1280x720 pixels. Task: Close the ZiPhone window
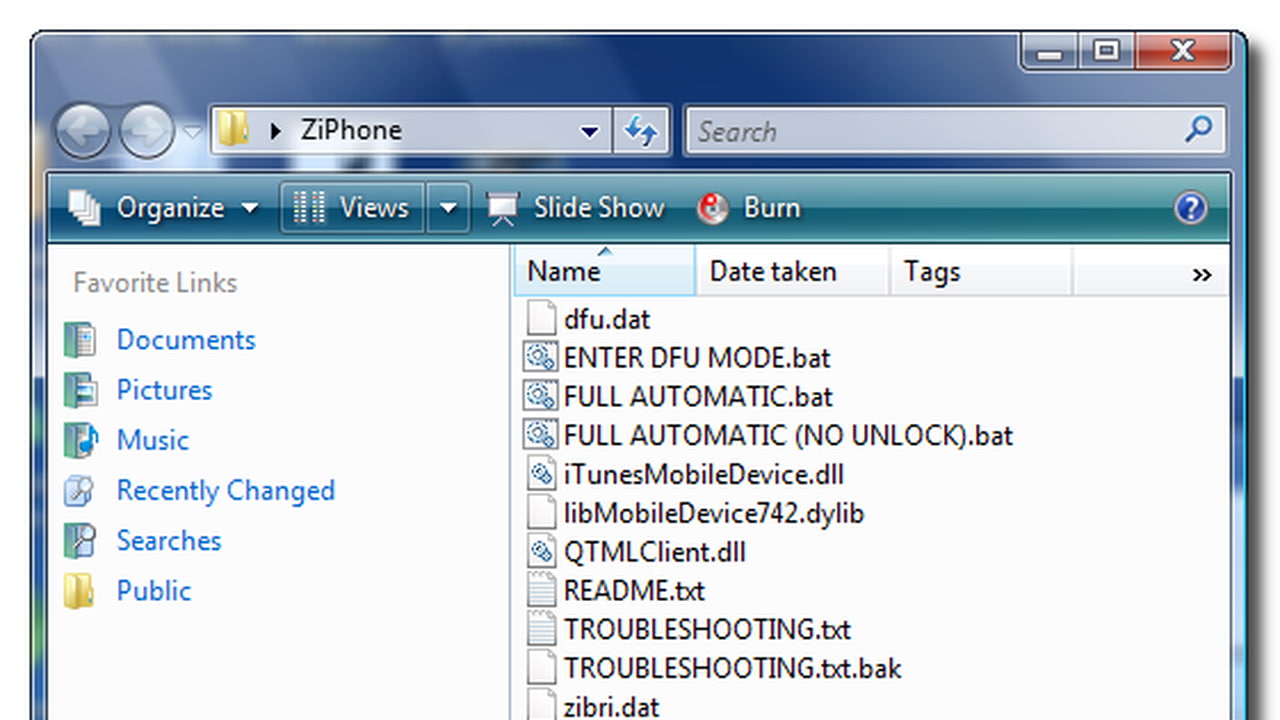[x=1182, y=51]
